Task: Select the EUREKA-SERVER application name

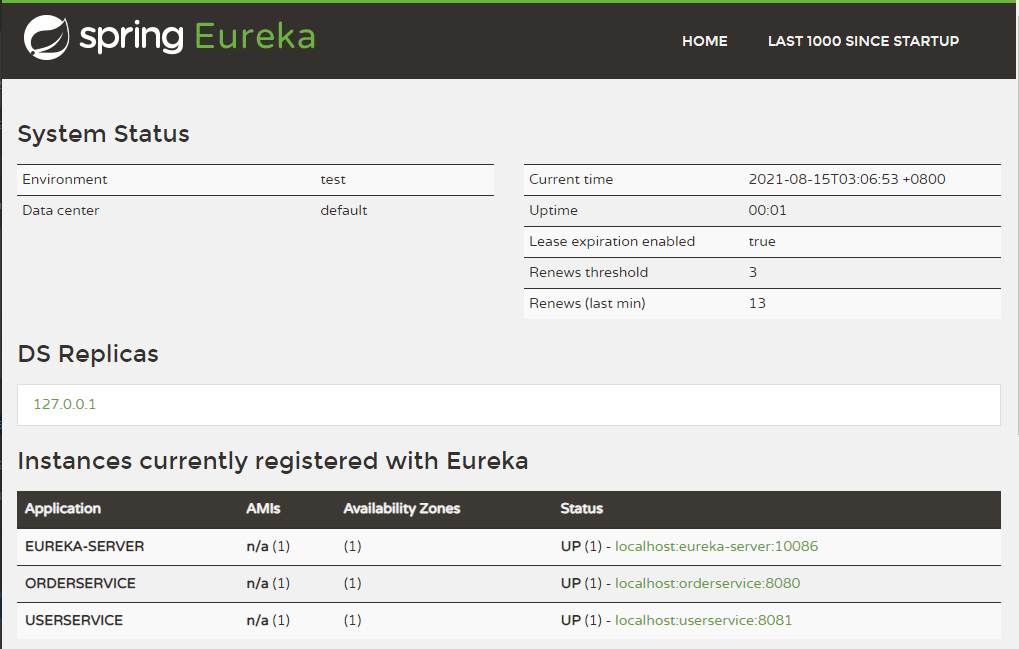Action: pyautogui.click(x=84, y=546)
